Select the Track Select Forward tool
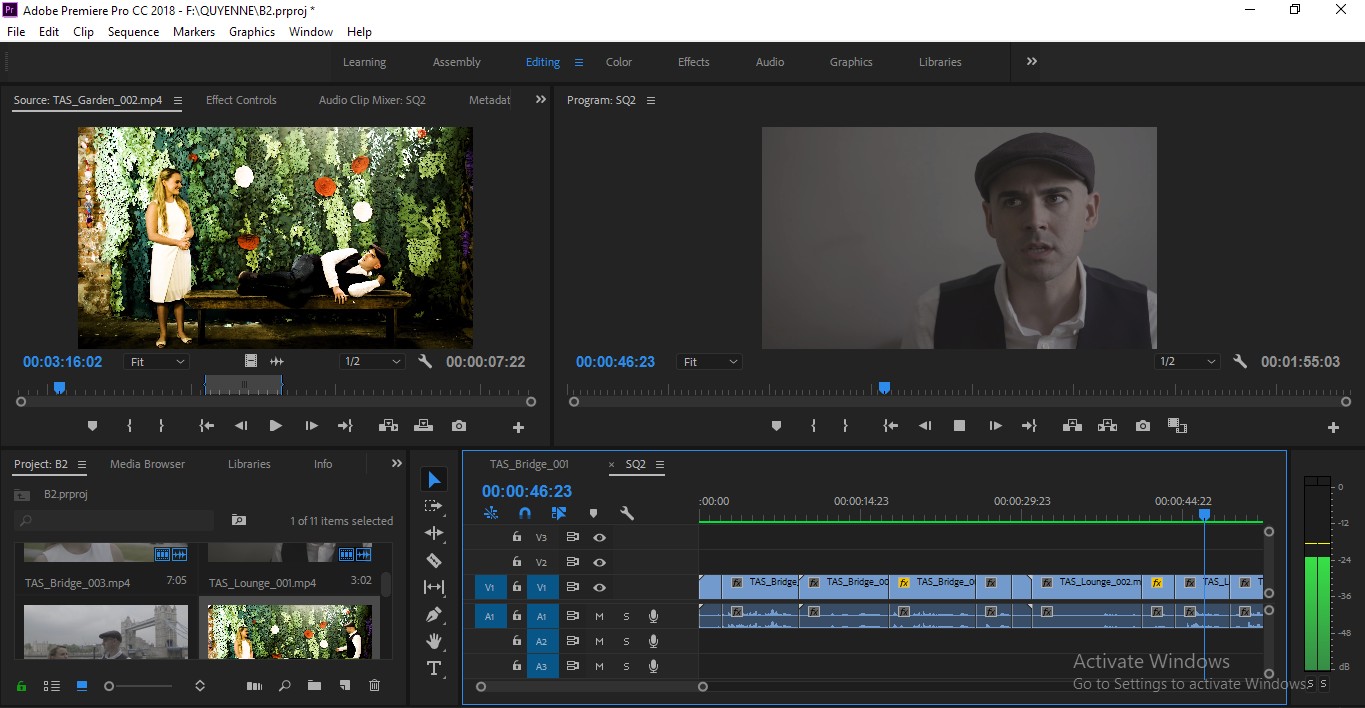 tap(434, 506)
